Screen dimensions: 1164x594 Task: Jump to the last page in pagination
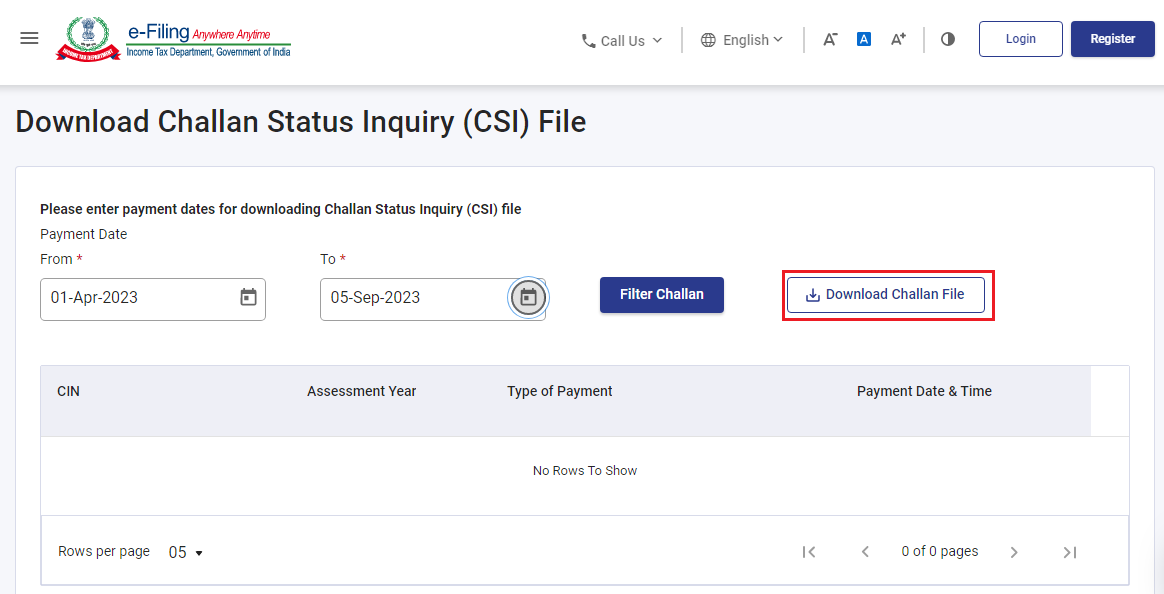tap(1069, 551)
